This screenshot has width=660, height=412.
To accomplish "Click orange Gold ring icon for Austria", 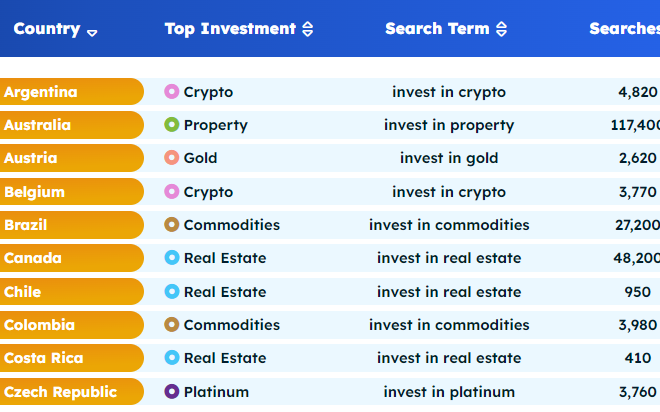I will 171,158.
